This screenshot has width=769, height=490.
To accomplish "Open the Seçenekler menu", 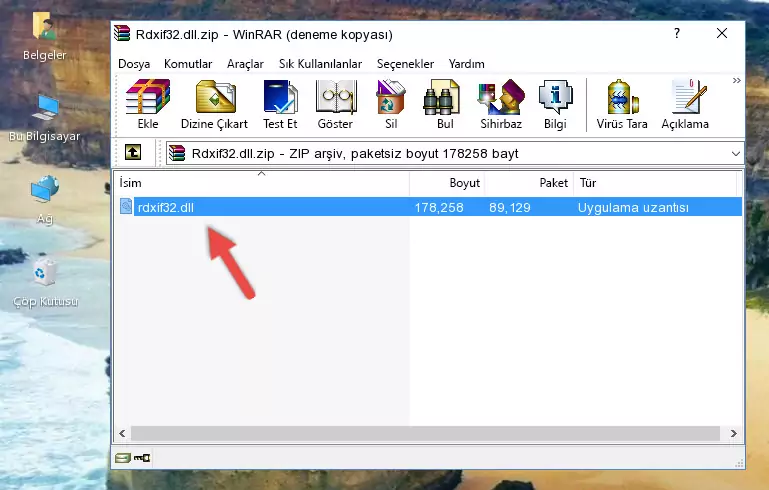I will (x=405, y=64).
